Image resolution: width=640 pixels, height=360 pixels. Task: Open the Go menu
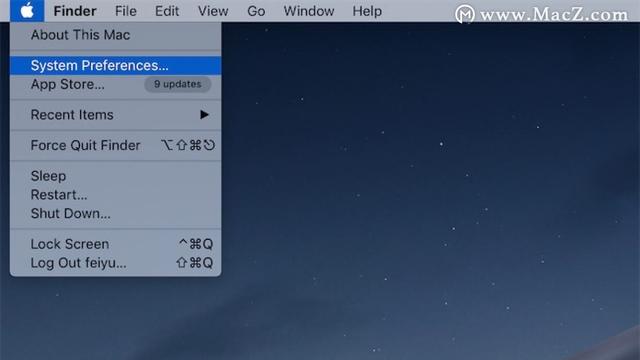(256, 11)
